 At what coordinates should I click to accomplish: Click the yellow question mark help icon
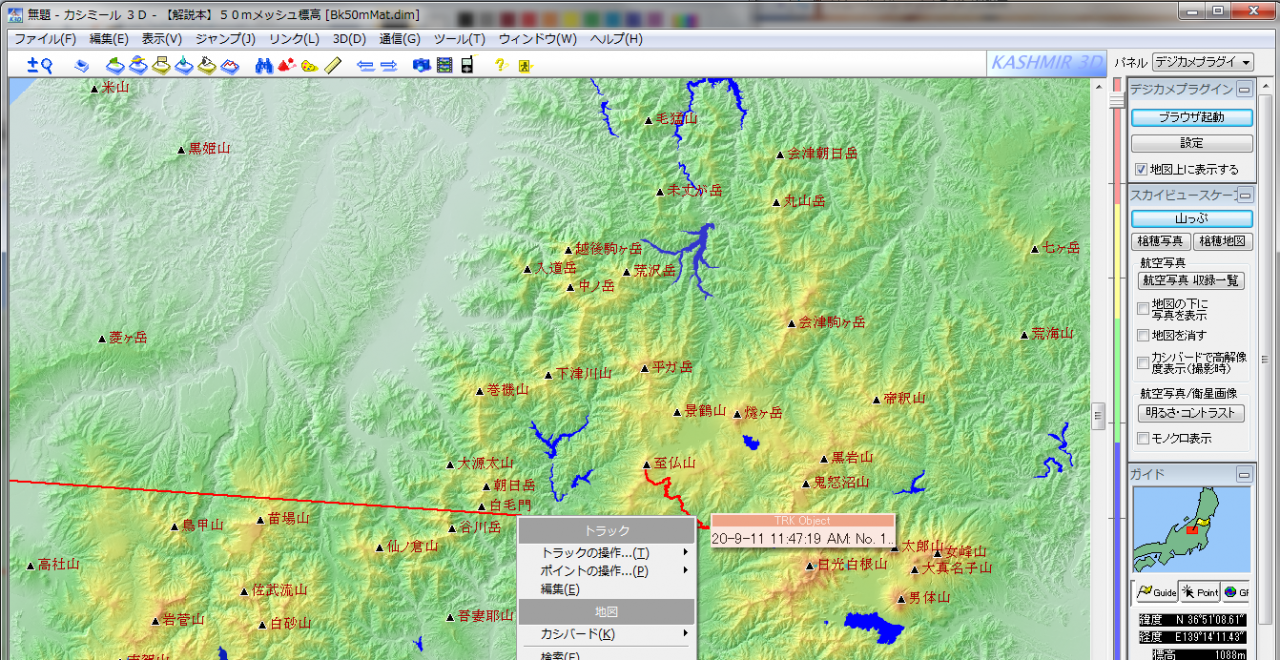click(501, 65)
